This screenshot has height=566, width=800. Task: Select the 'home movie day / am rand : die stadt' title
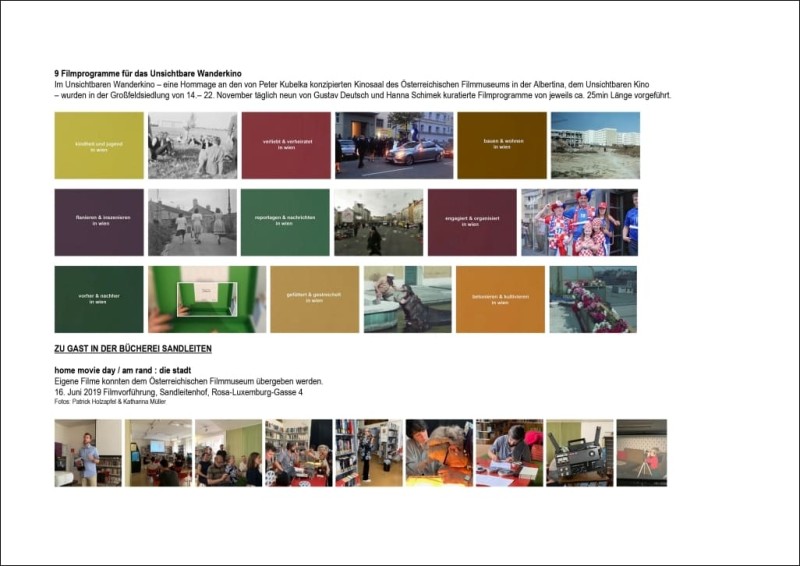(123, 370)
